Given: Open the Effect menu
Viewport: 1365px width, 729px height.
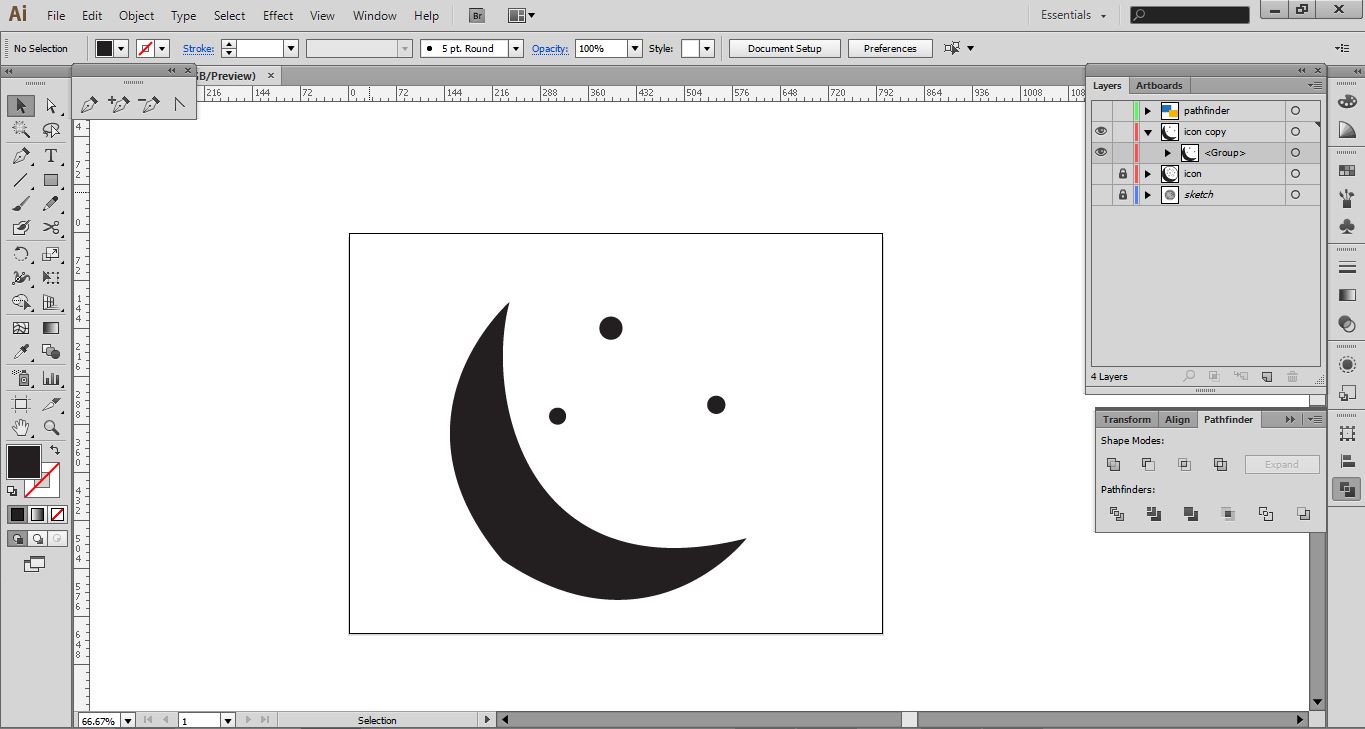Looking at the screenshot, I should 278,16.
